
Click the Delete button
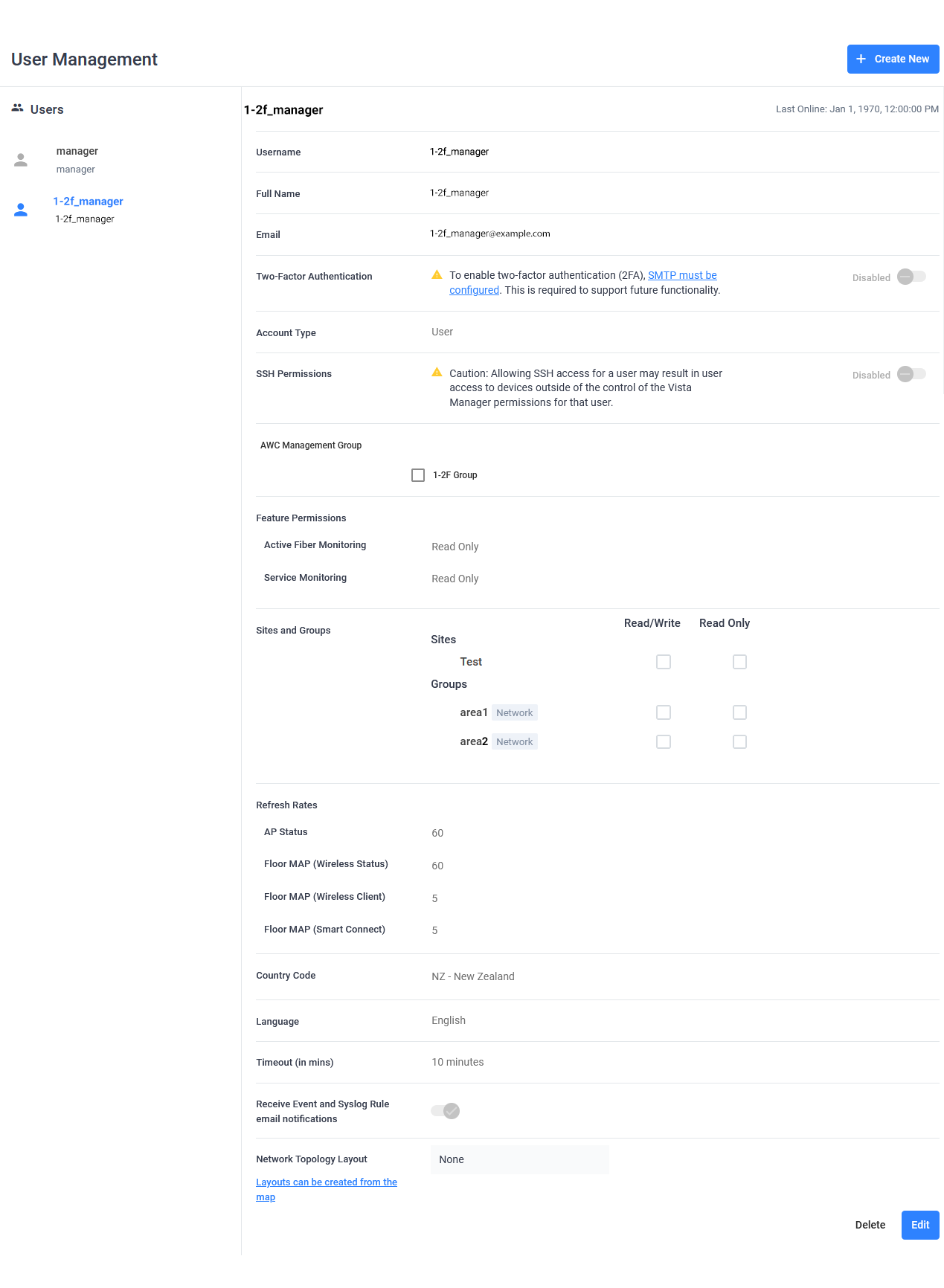870,1225
